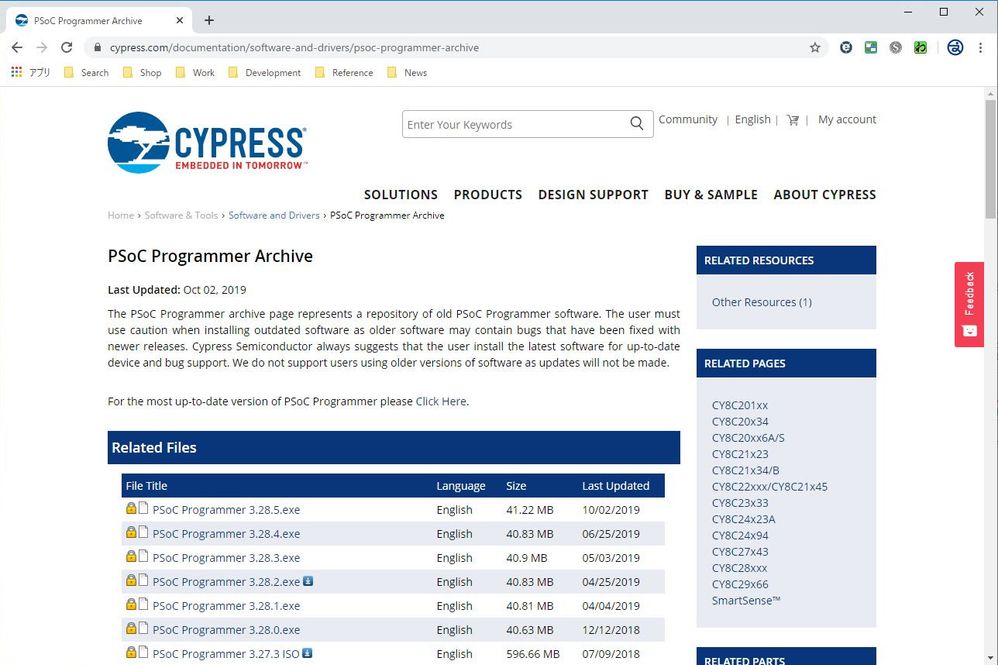998x665 pixels.
Task: Open the My account link
Action: [847, 120]
